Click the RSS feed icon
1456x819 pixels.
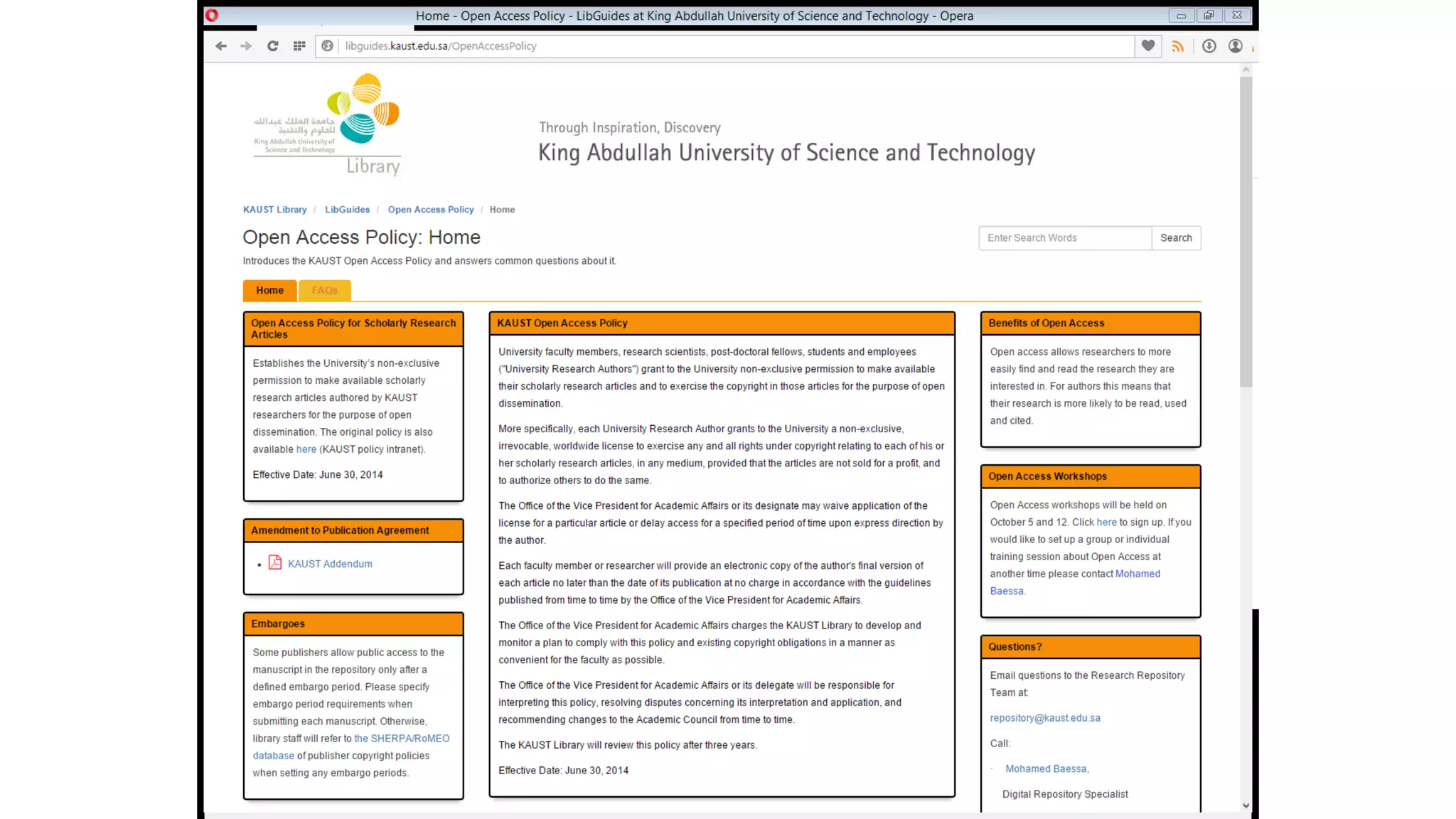coord(1178,46)
